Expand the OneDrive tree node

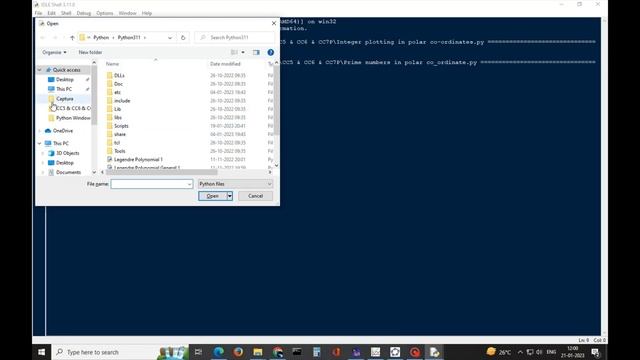pyautogui.click(x=40, y=131)
